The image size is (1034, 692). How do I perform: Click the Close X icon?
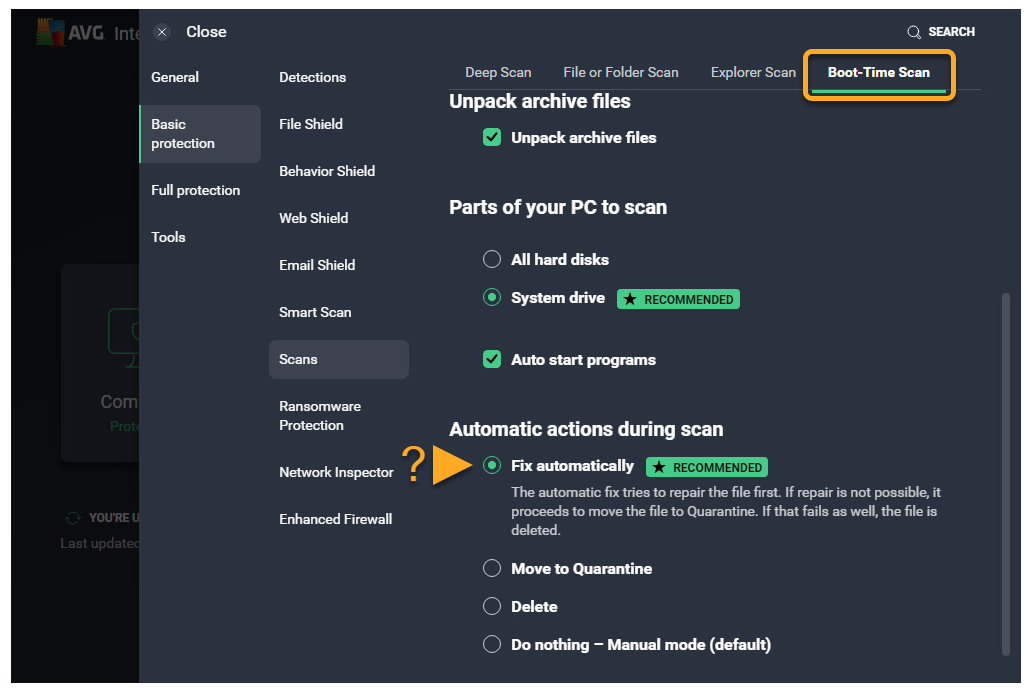[162, 32]
